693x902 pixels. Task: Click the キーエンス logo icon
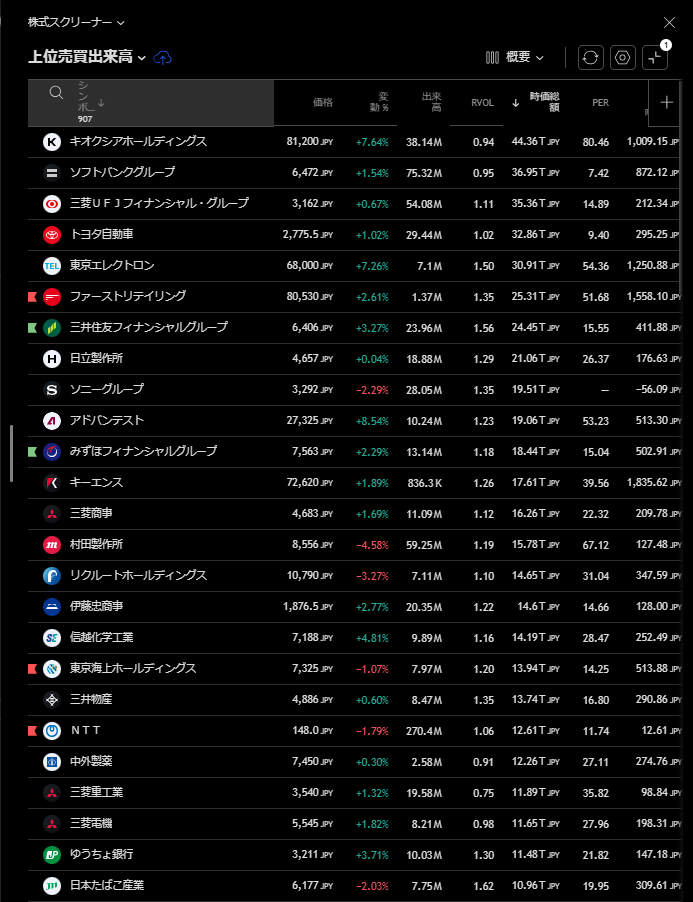[52, 483]
